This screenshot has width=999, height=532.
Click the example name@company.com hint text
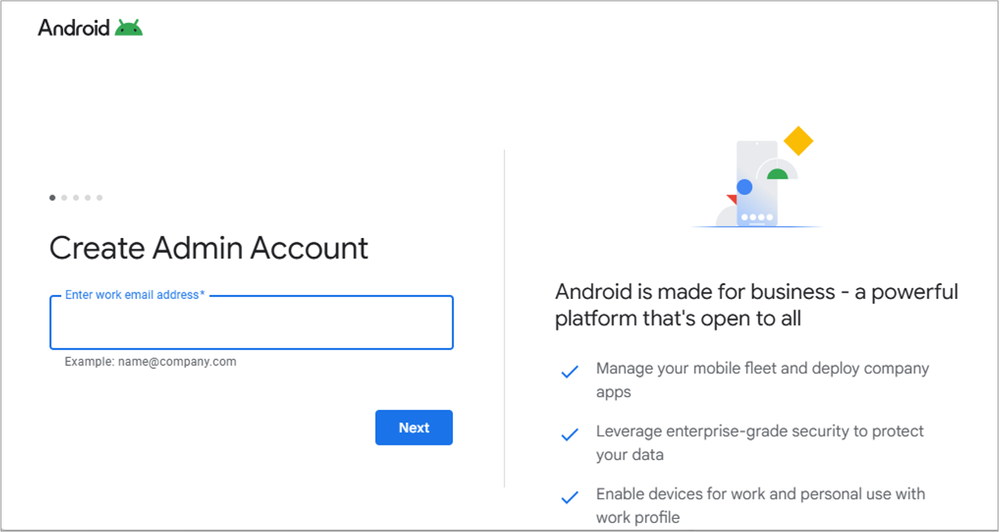pyautogui.click(x=150, y=362)
